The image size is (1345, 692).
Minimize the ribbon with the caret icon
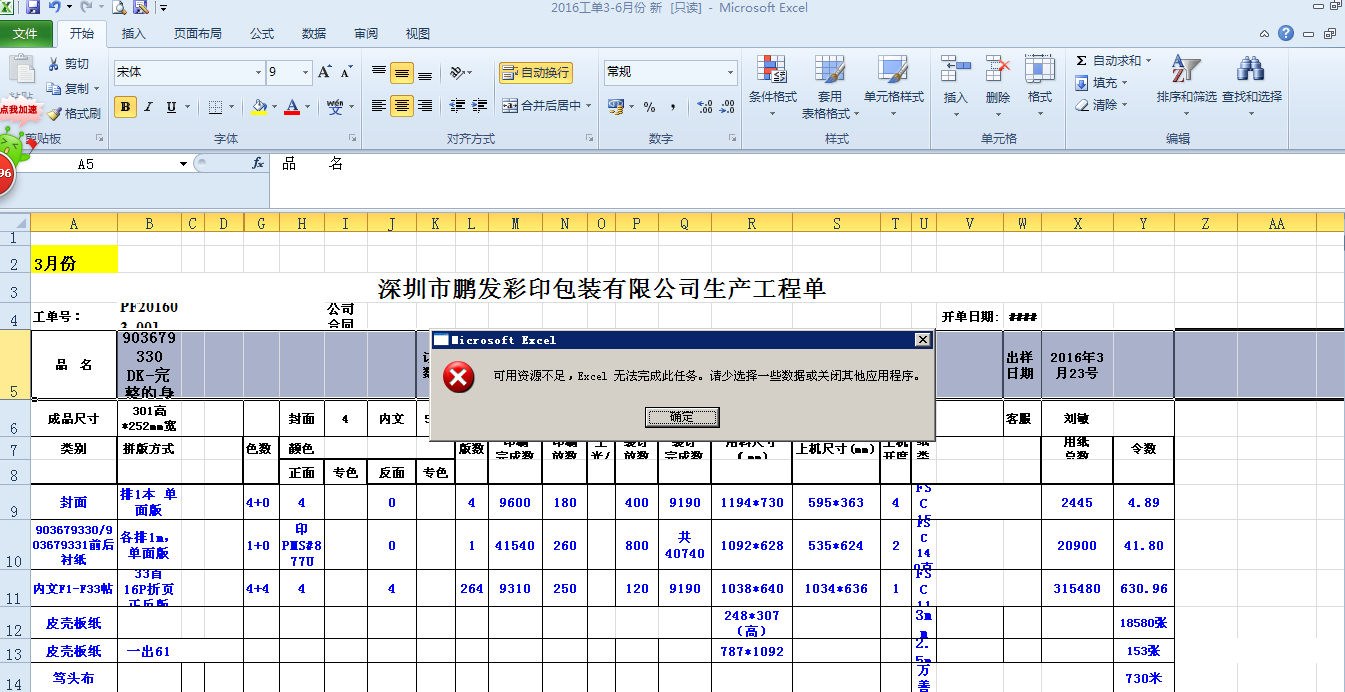(x=1265, y=34)
